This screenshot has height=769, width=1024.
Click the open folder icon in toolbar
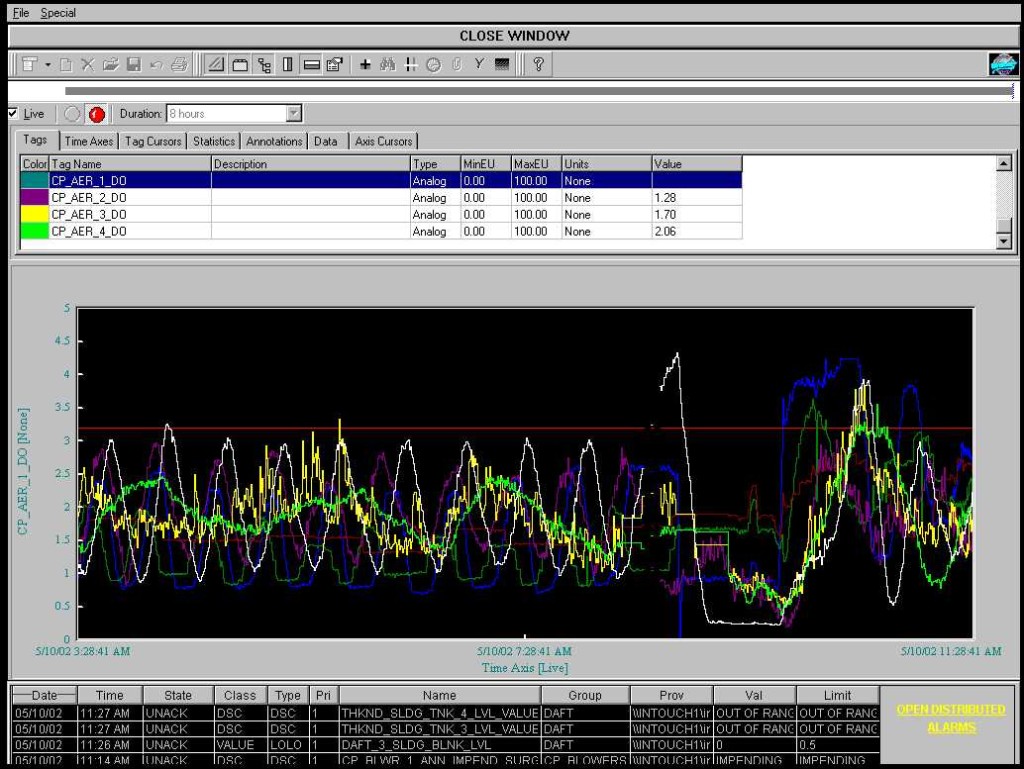point(109,65)
